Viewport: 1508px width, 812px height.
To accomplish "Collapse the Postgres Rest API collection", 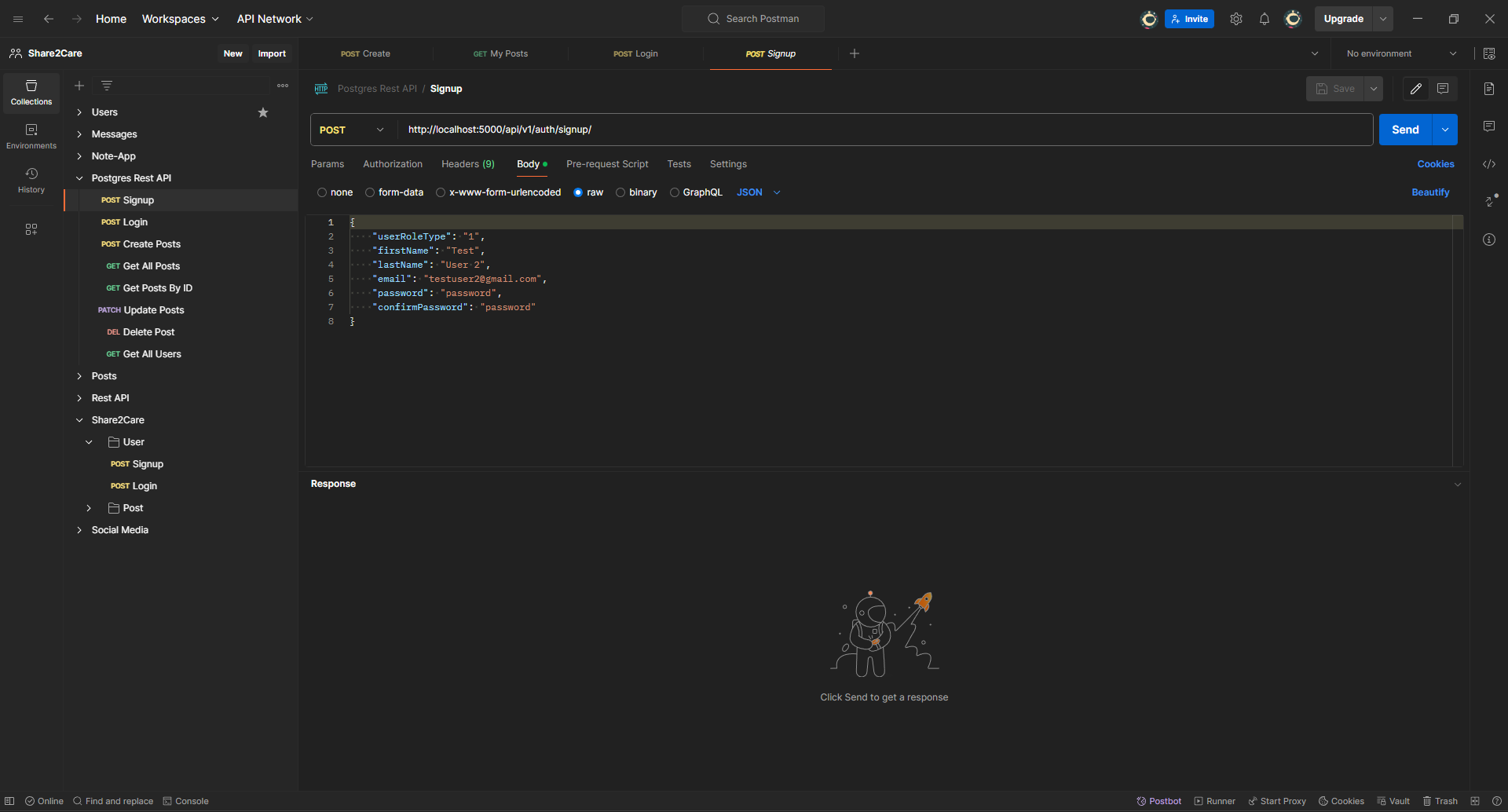I will (x=79, y=178).
